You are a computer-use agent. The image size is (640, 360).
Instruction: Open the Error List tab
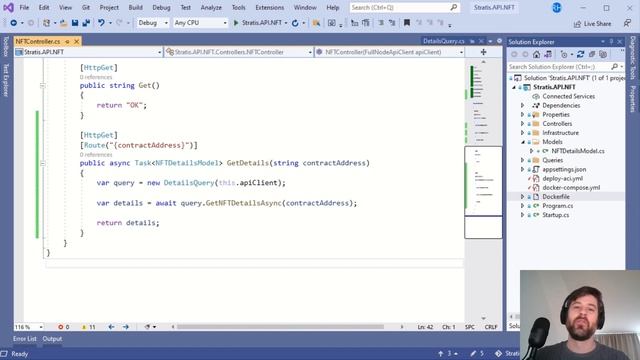[24, 339]
